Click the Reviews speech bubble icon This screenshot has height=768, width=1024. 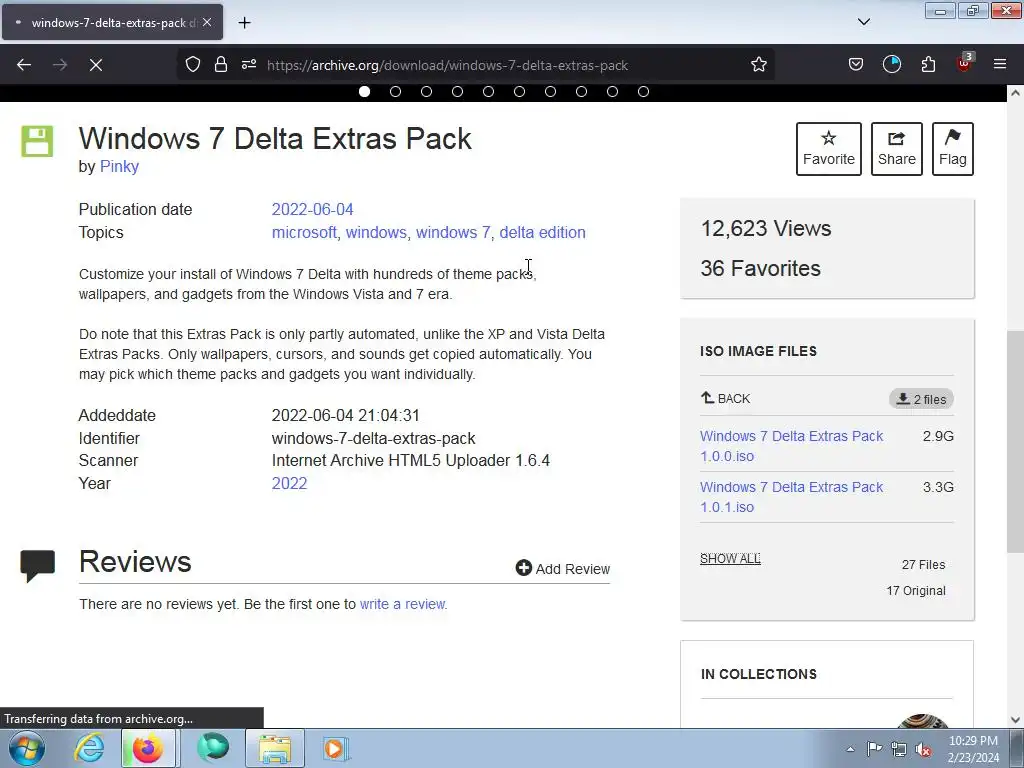tap(37, 566)
